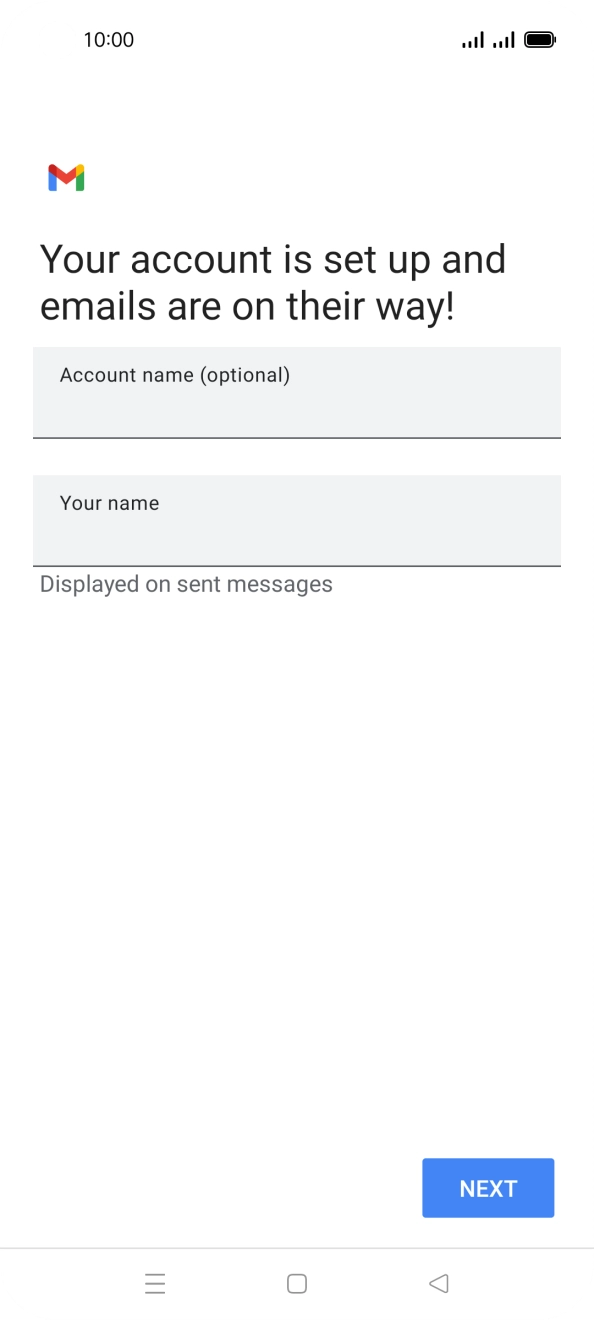Tap the back navigation arrow
This screenshot has height=1320, width=594.
pyautogui.click(x=438, y=1283)
